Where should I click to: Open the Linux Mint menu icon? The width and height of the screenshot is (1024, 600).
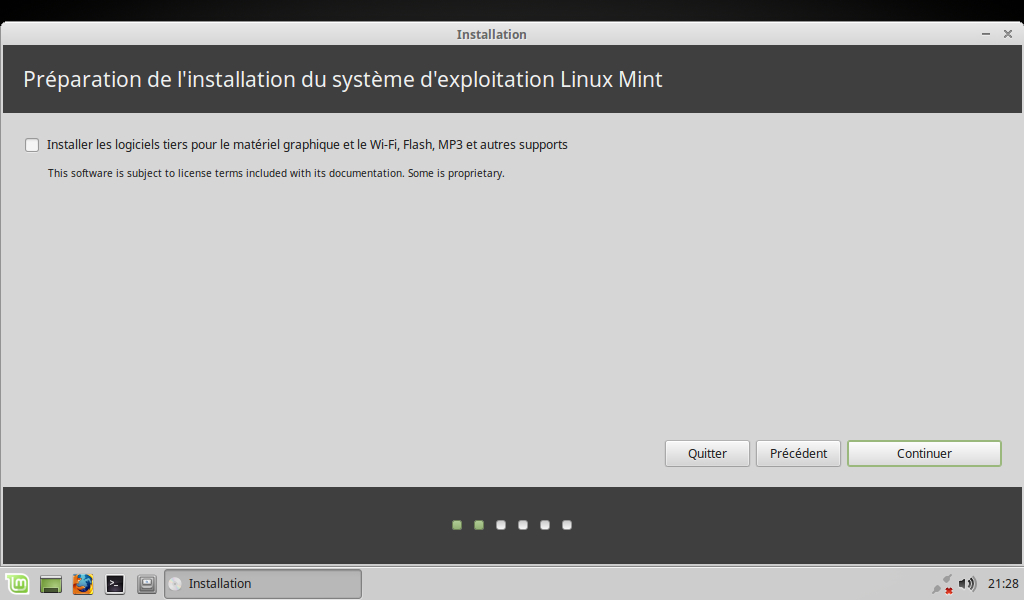tap(18, 584)
